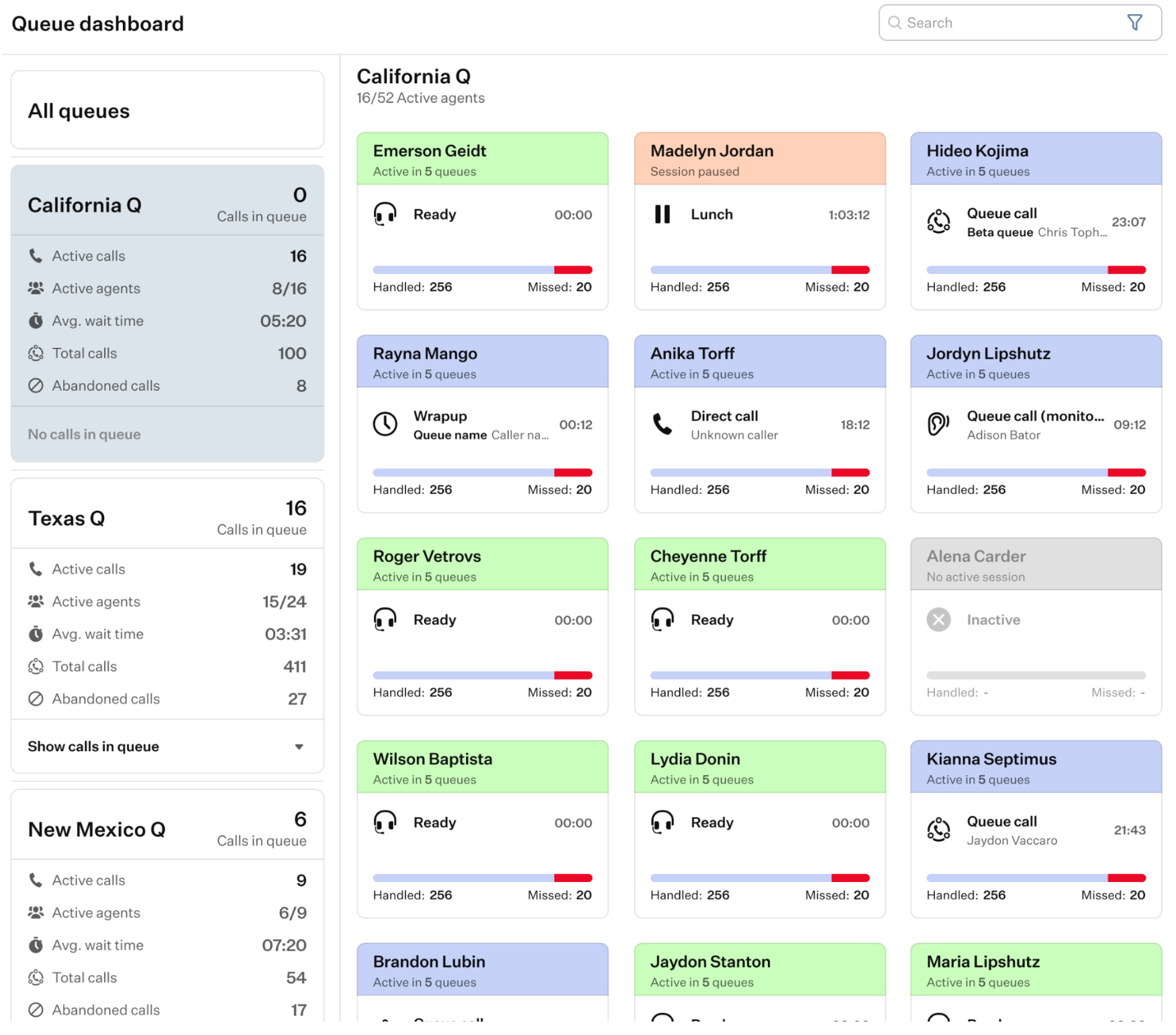Image resolution: width=1176 pixels, height=1035 pixels.
Task: Click the Abandoned calls icon in California Q
Action: point(36,386)
